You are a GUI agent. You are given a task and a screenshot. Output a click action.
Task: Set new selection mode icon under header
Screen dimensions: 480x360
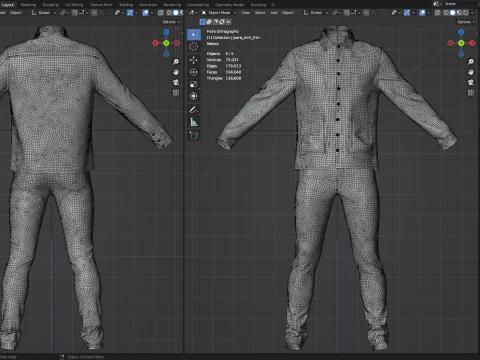[x=202, y=22]
